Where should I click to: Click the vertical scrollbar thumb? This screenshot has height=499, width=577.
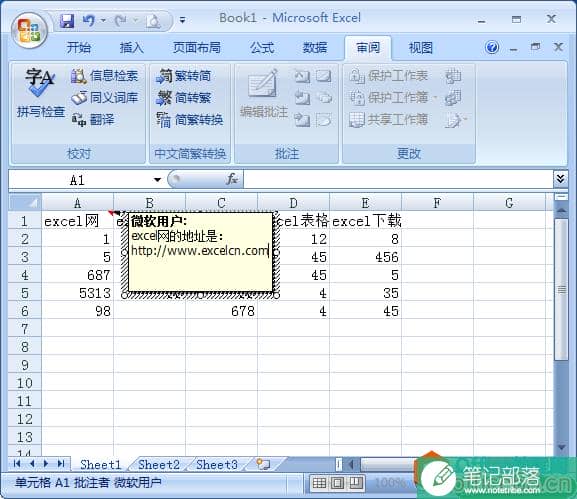coord(561,290)
